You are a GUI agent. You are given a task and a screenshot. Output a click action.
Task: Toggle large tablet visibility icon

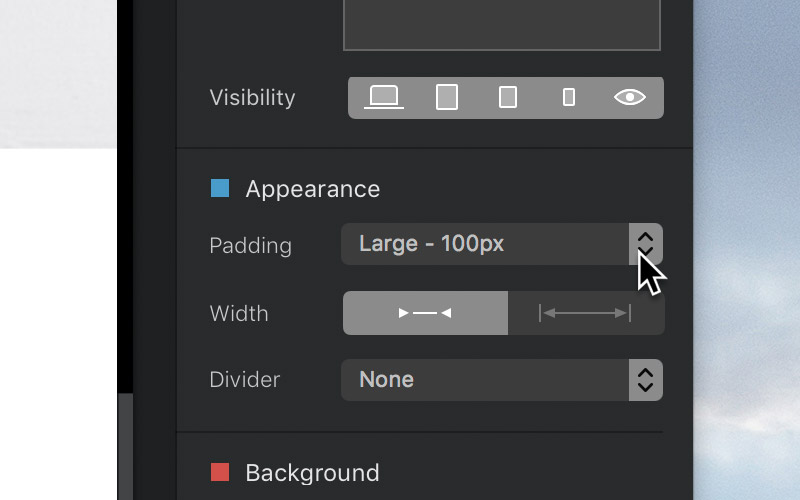446,97
